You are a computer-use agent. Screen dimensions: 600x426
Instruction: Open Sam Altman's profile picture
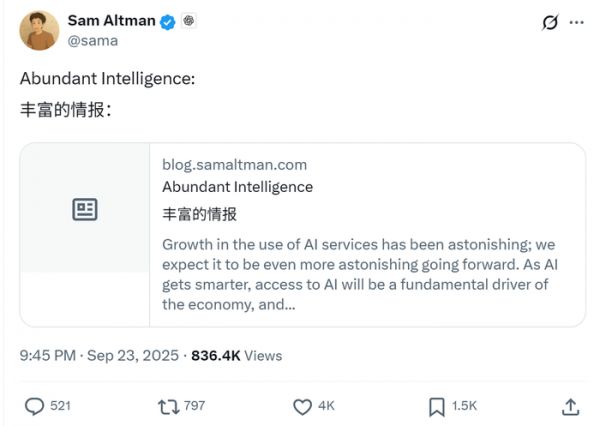(38, 30)
